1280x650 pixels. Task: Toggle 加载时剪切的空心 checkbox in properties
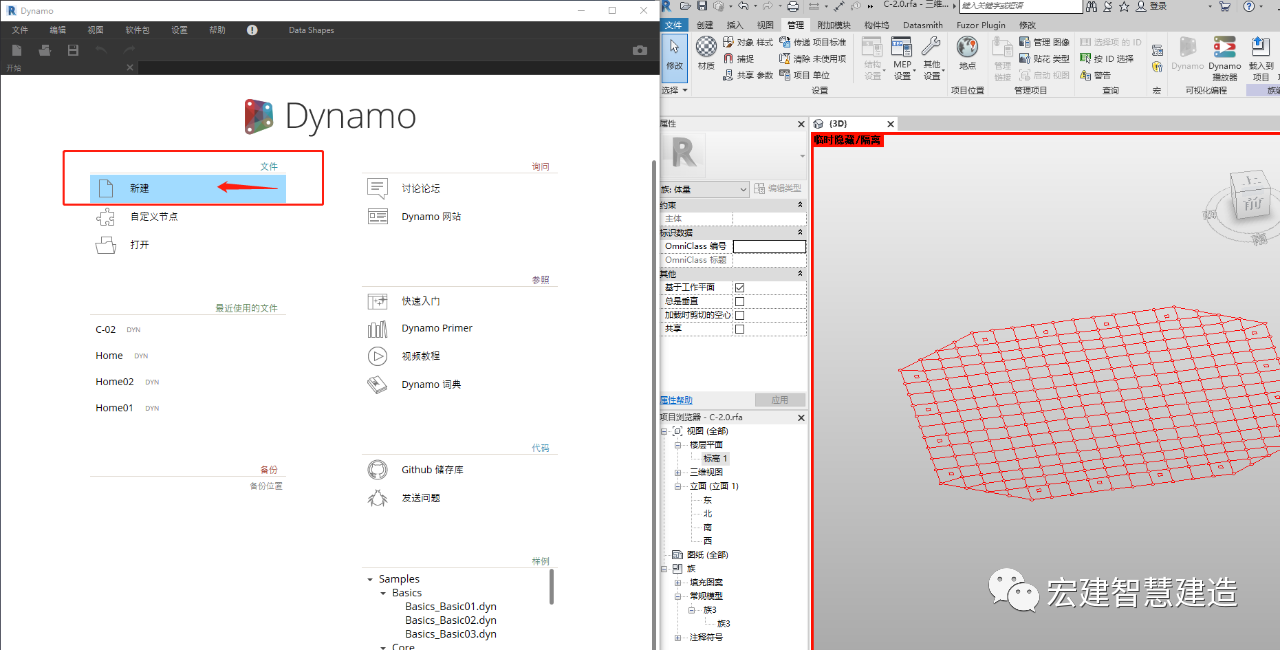739,315
